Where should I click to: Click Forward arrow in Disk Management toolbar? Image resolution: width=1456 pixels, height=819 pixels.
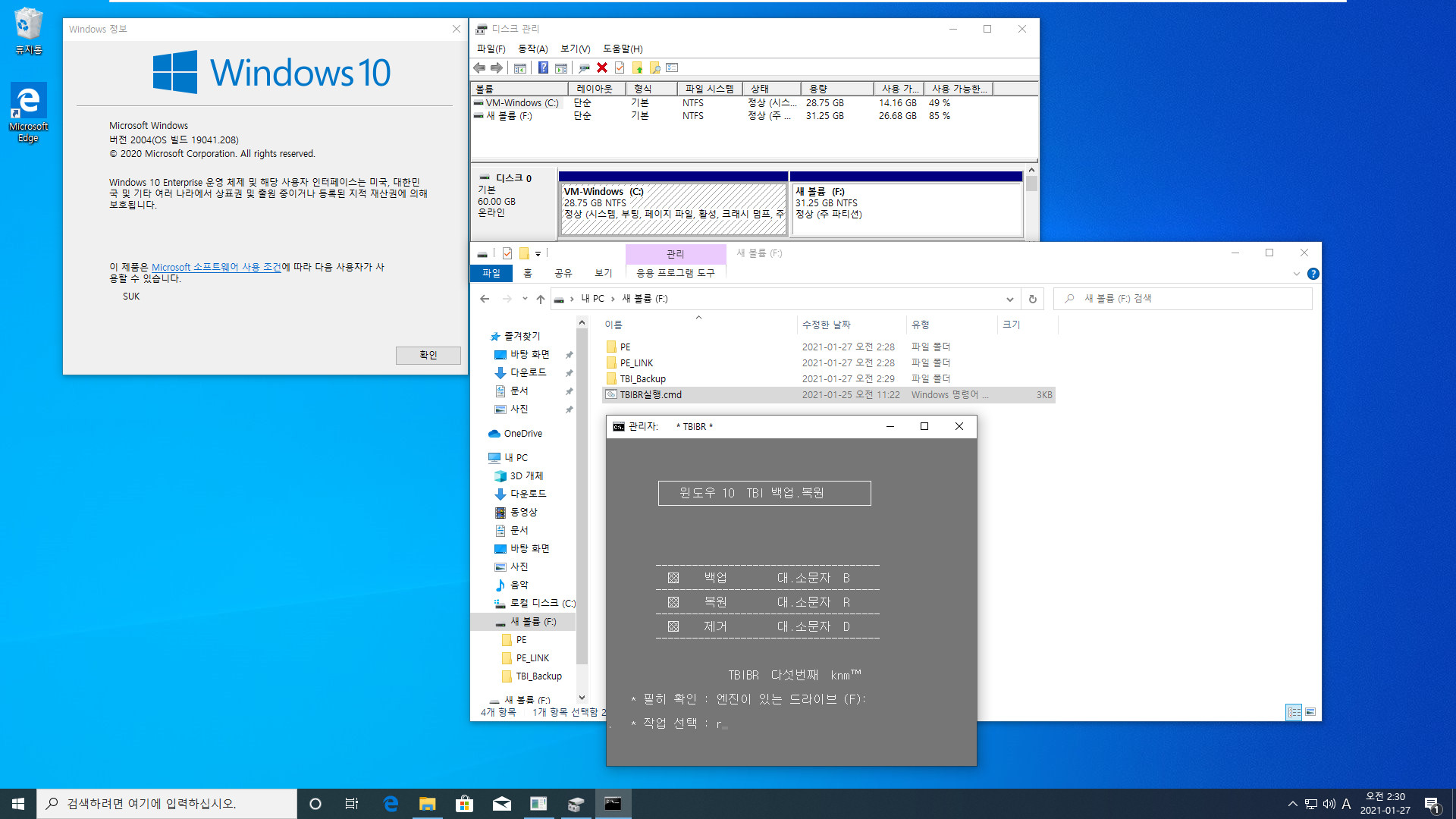pos(497,68)
